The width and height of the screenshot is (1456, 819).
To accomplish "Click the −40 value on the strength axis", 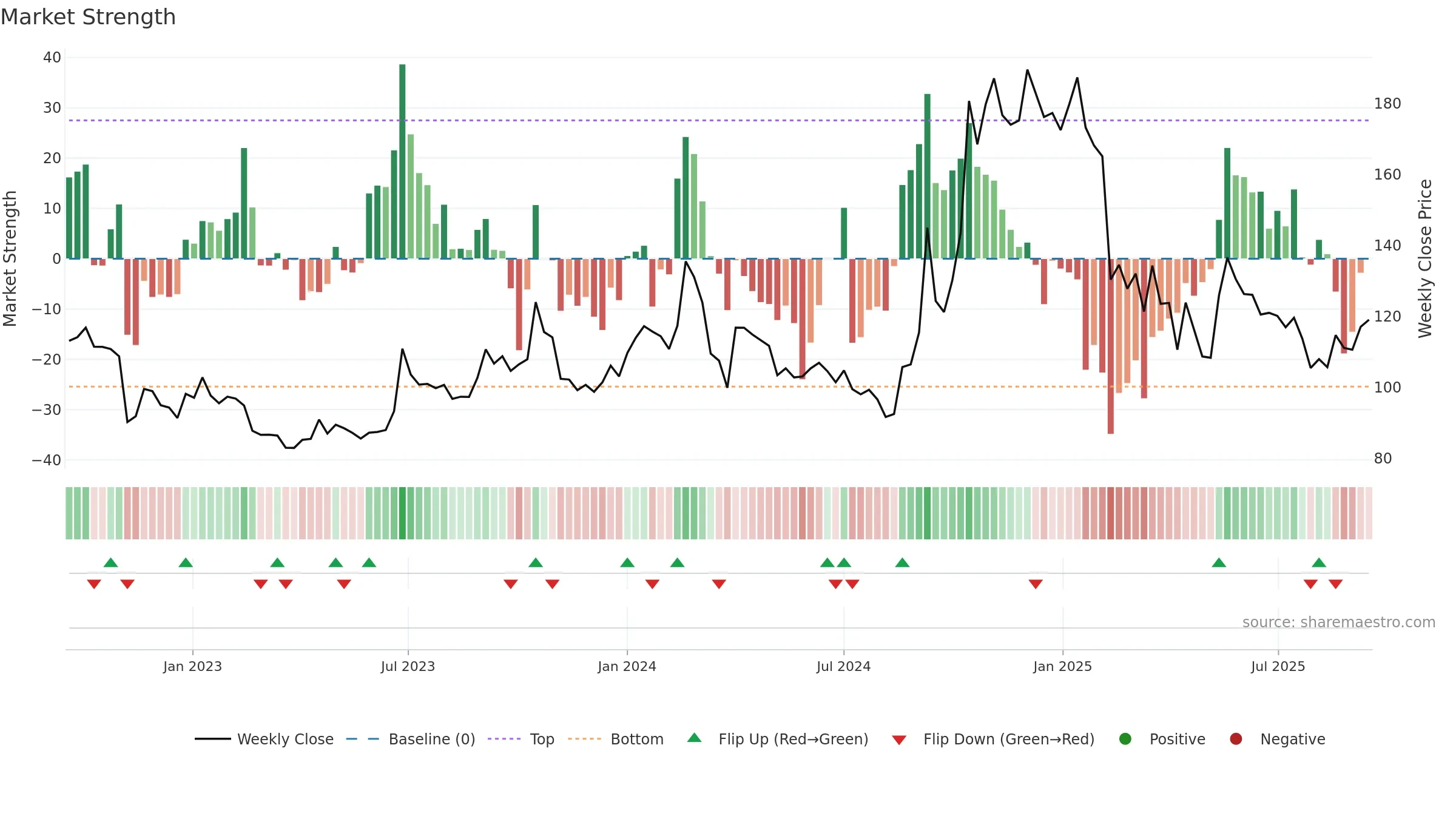I will pos(46,460).
